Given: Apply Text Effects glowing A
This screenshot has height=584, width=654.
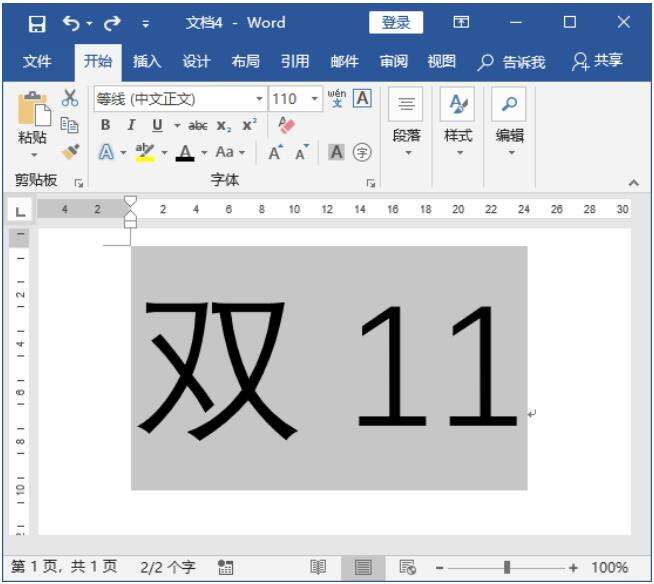Looking at the screenshot, I should pos(106,152).
